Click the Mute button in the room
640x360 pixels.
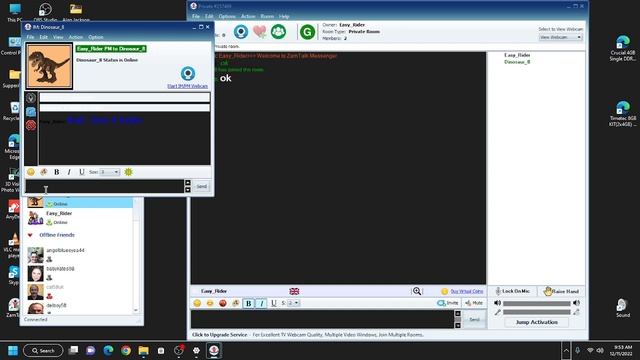click(x=474, y=303)
